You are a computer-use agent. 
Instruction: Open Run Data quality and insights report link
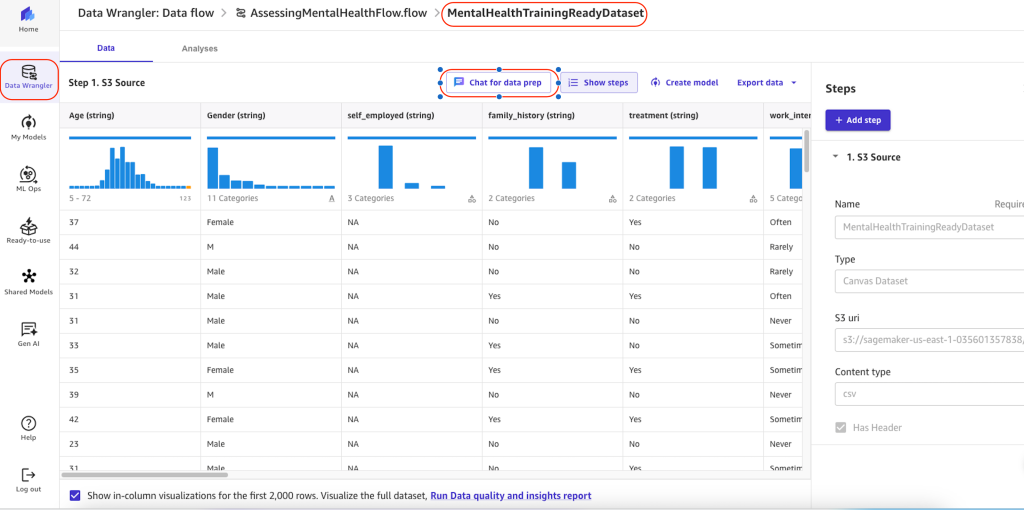click(511, 496)
